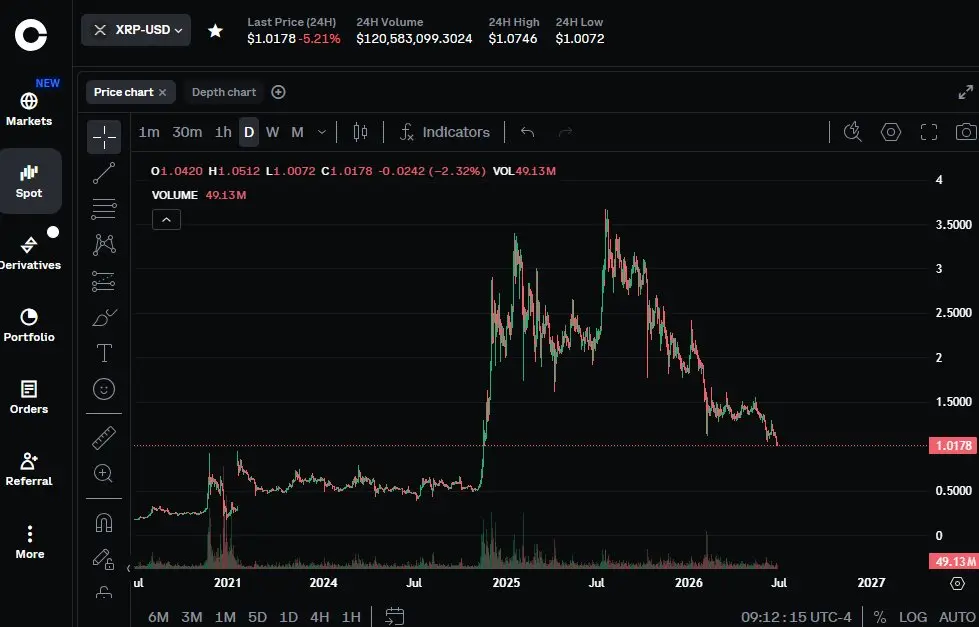Image resolution: width=979 pixels, height=627 pixels.
Task: Select the 6M date range
Action: pos(159,617)
